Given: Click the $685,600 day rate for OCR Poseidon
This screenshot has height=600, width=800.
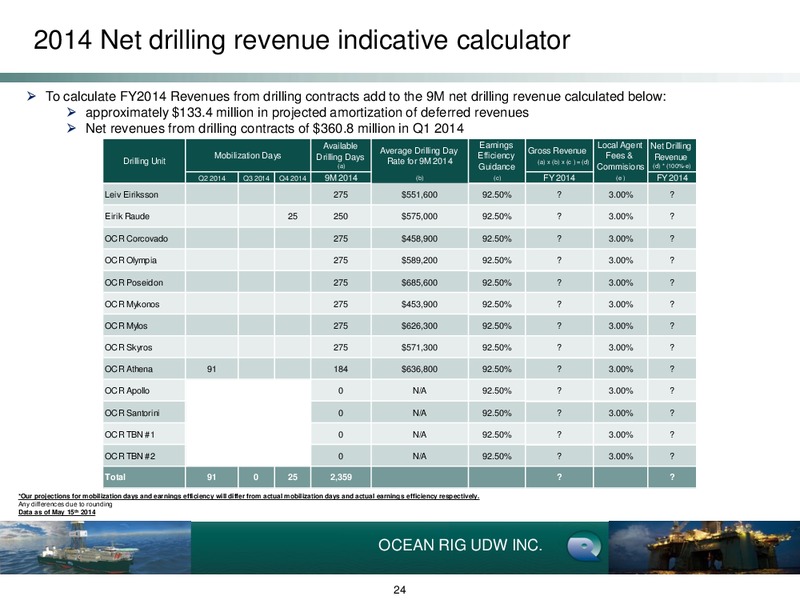Looking at the screenshot, I should pos(419,282).
